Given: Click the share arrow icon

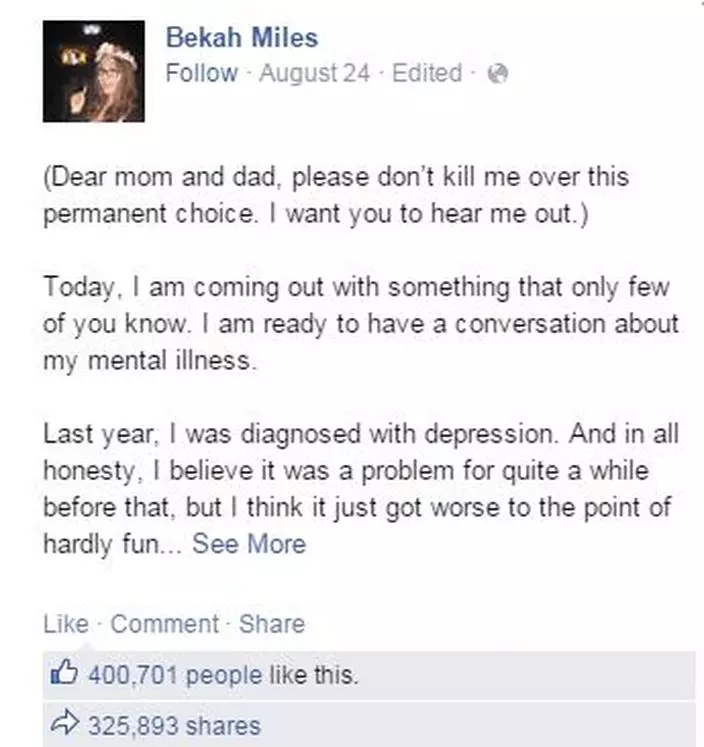Looking at the screenshot, I should coord(64,723).
